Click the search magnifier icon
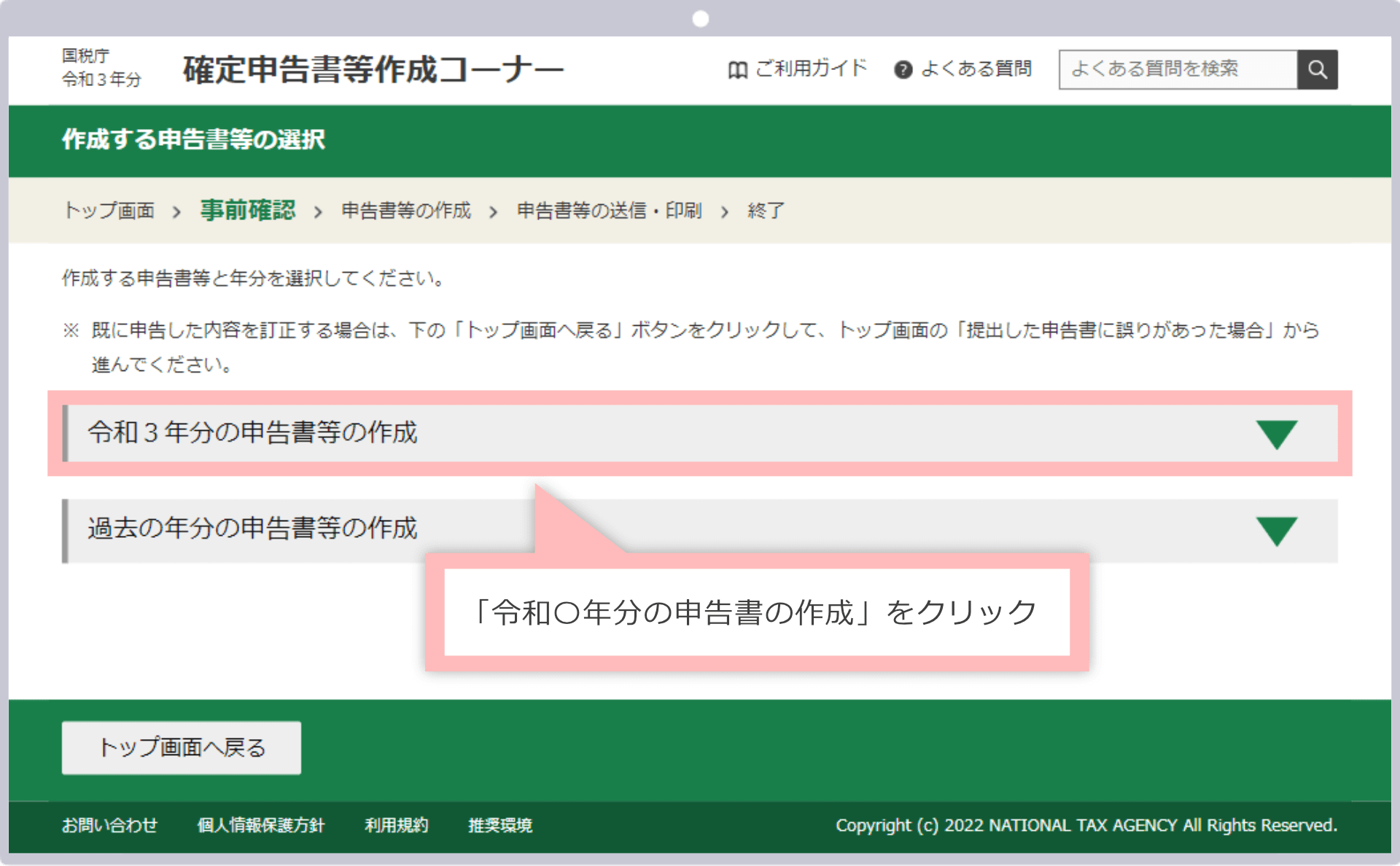 pos(1317,69)
